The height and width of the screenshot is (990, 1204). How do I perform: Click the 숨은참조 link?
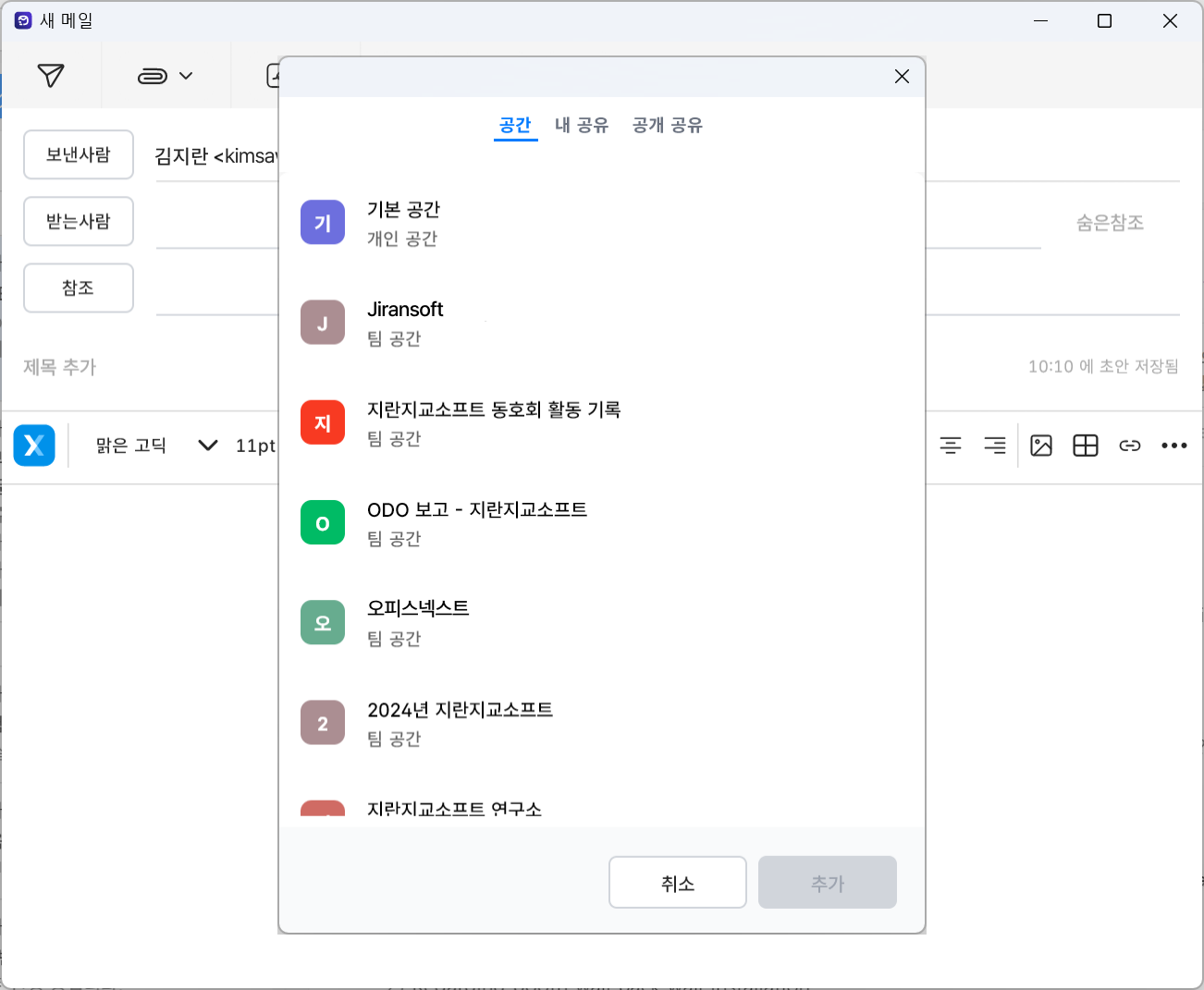tap(1110, 222)
